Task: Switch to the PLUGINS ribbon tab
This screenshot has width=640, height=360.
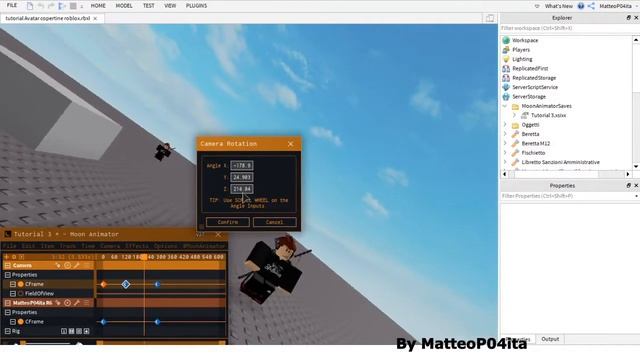Action: [x=196, y=6]
